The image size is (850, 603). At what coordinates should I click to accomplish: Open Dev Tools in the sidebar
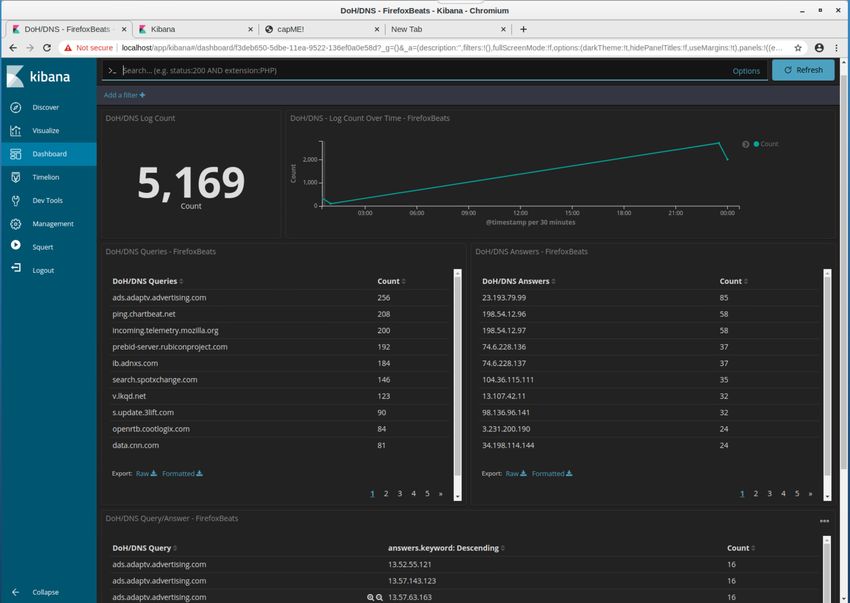48,201
